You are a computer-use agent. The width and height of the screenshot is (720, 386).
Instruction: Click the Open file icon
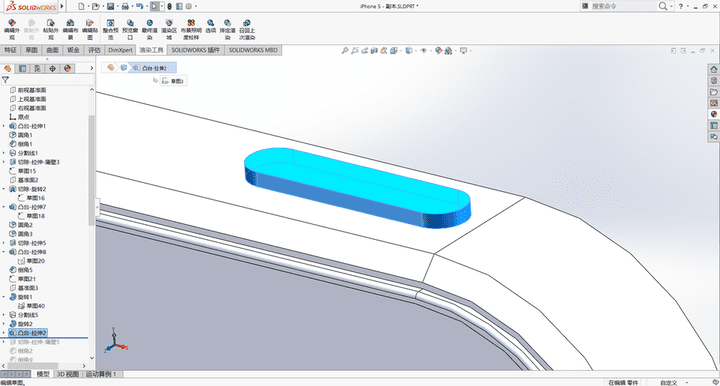pos(95,6)
